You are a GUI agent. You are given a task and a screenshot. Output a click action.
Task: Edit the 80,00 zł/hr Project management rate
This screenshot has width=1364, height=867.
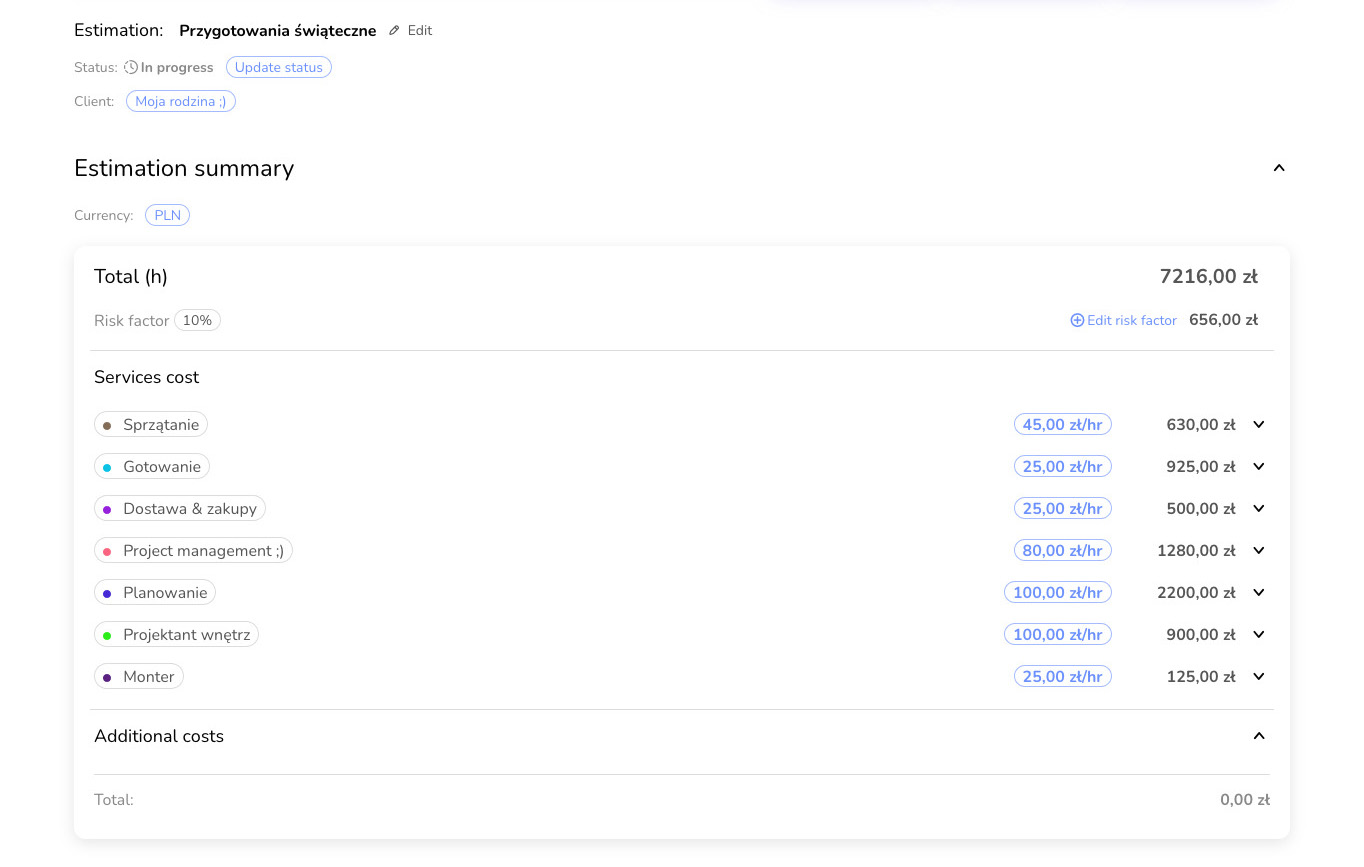(1062, 551)
